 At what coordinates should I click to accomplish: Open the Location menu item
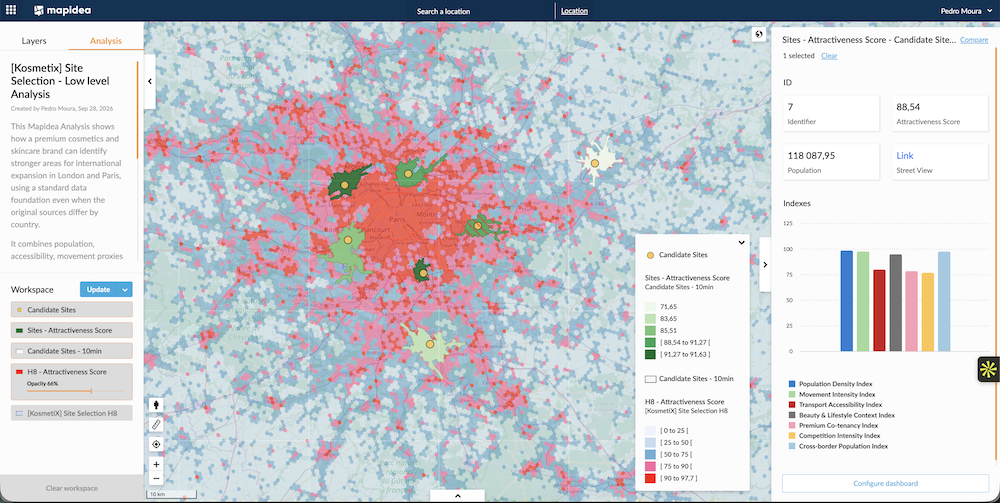[x=574, y=11]
